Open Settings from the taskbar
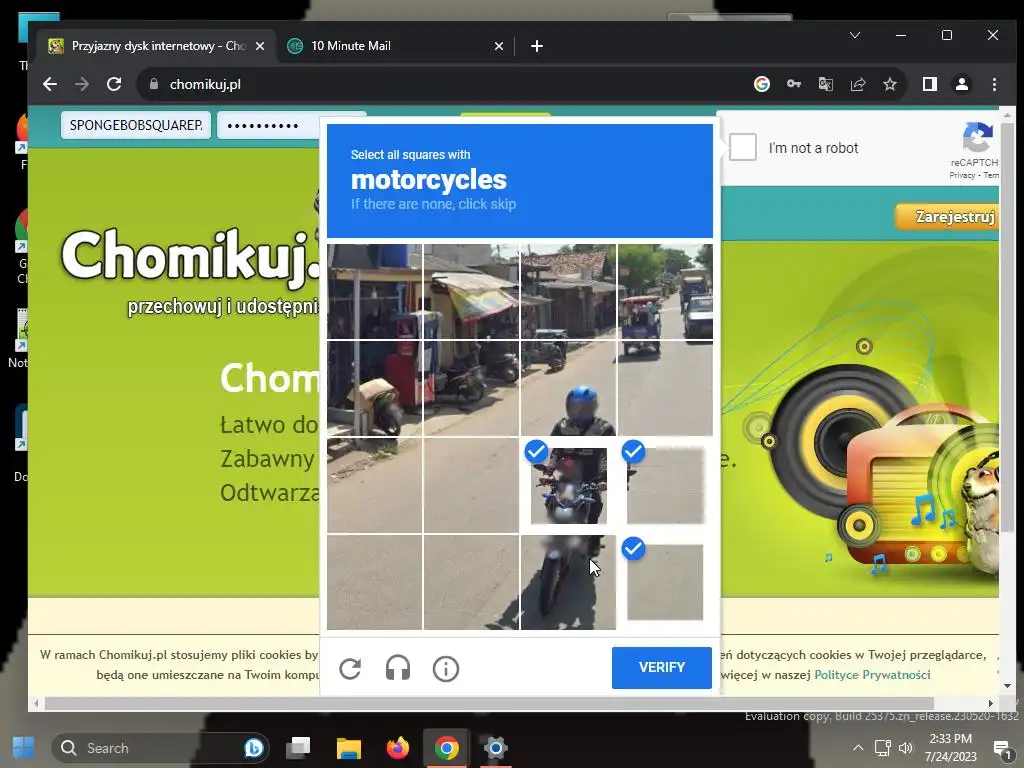 coord(496,747)
